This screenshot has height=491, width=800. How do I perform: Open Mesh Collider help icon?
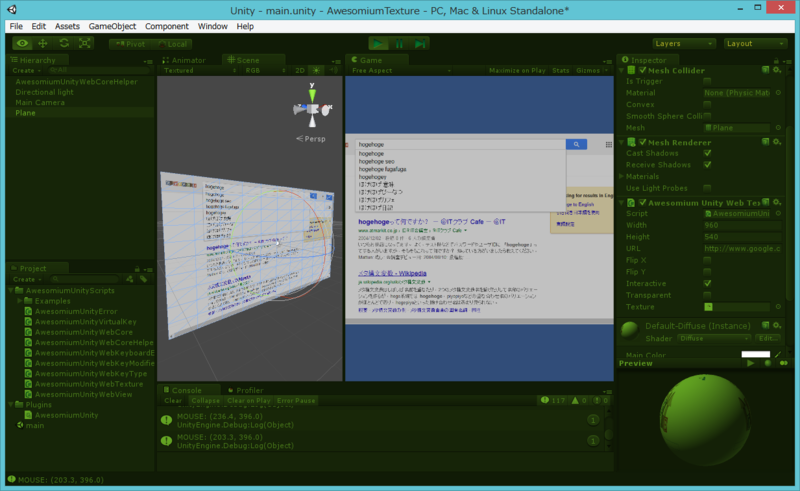point(766,70)
